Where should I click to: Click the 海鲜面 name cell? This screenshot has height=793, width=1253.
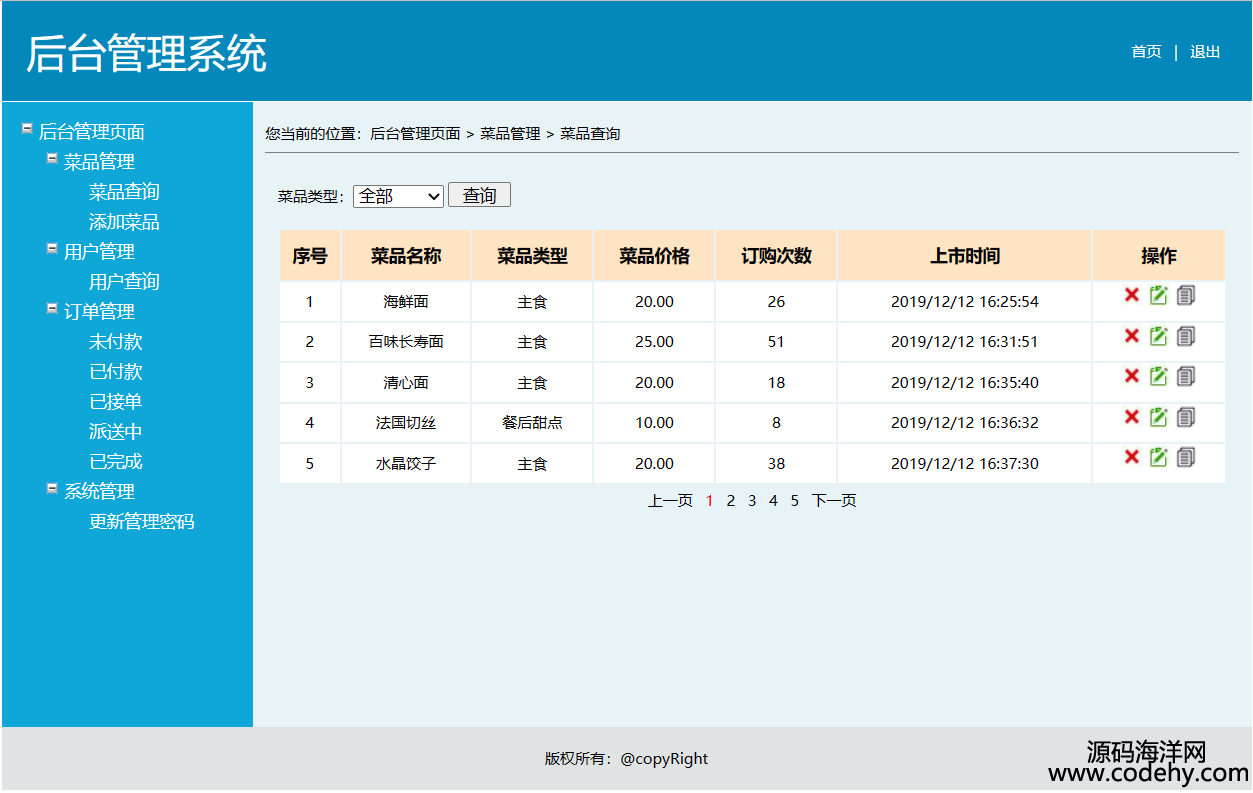tap(406, 302)
